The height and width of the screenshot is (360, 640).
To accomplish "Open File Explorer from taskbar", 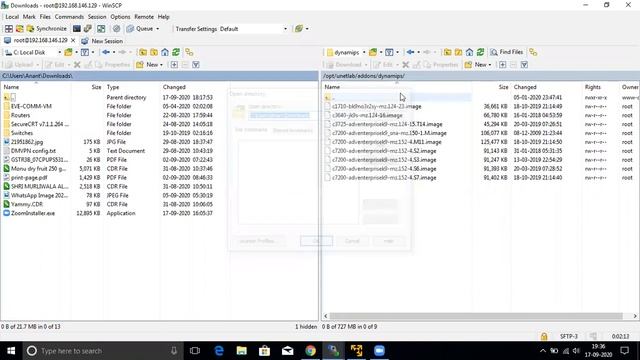I will pyautogui.click(x=242, y=351).
